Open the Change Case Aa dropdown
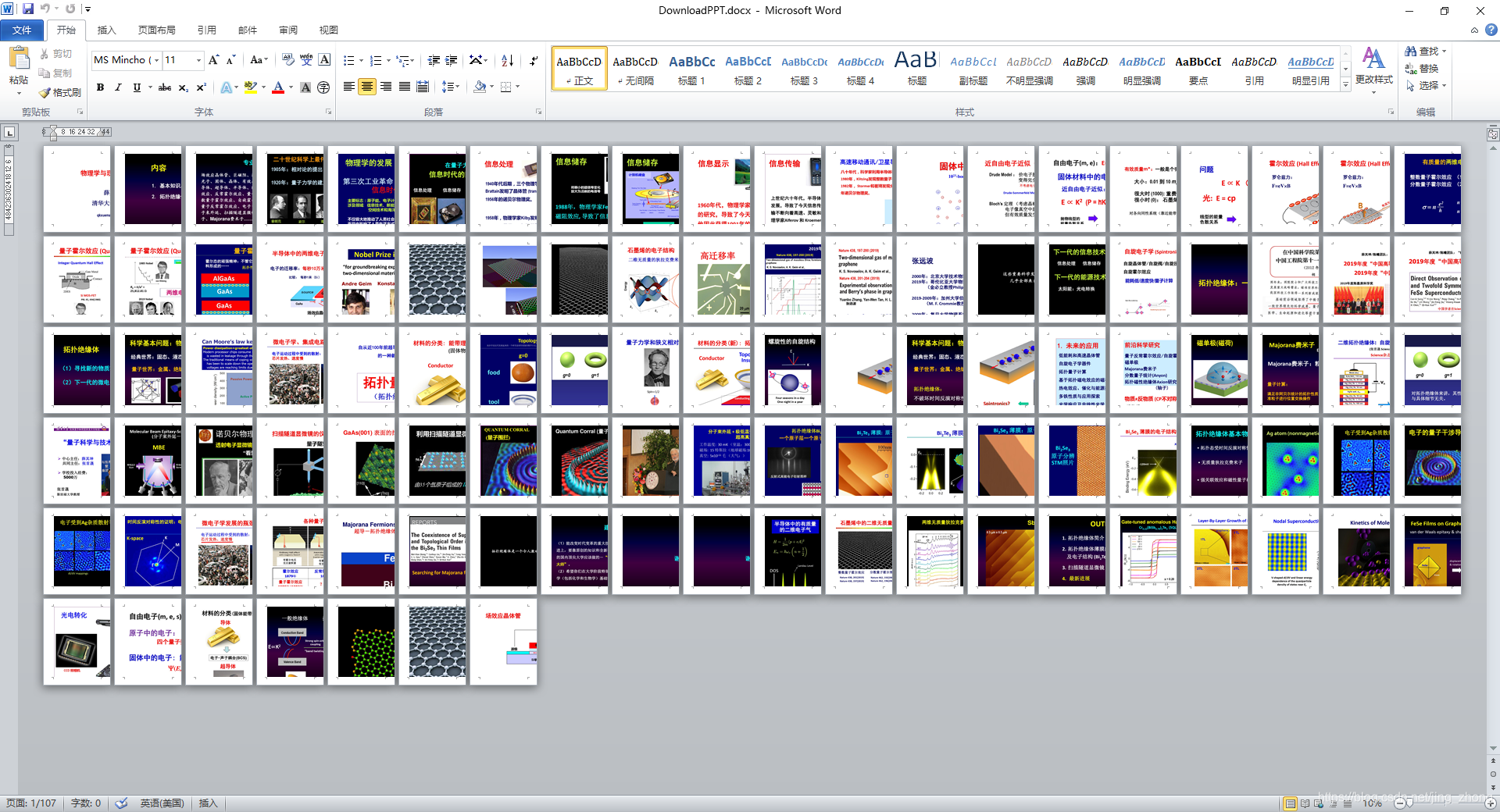This screenshot has height=812, width=1500. pos(259,60)
